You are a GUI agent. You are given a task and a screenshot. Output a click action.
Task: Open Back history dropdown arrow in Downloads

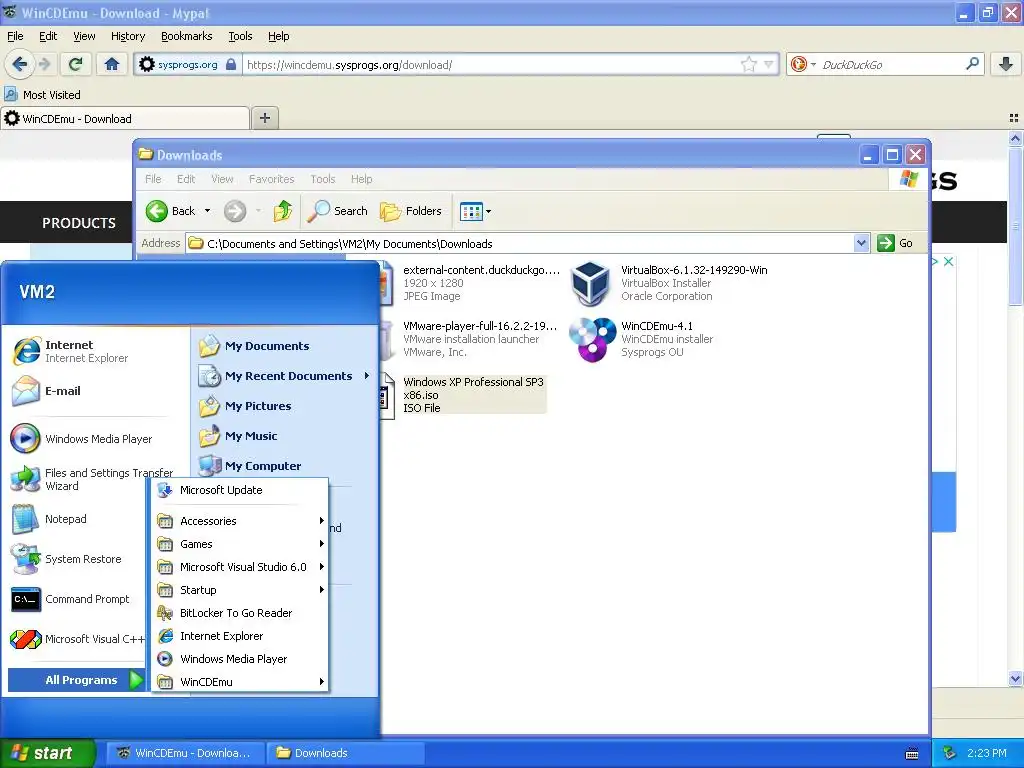coord(207,211)
